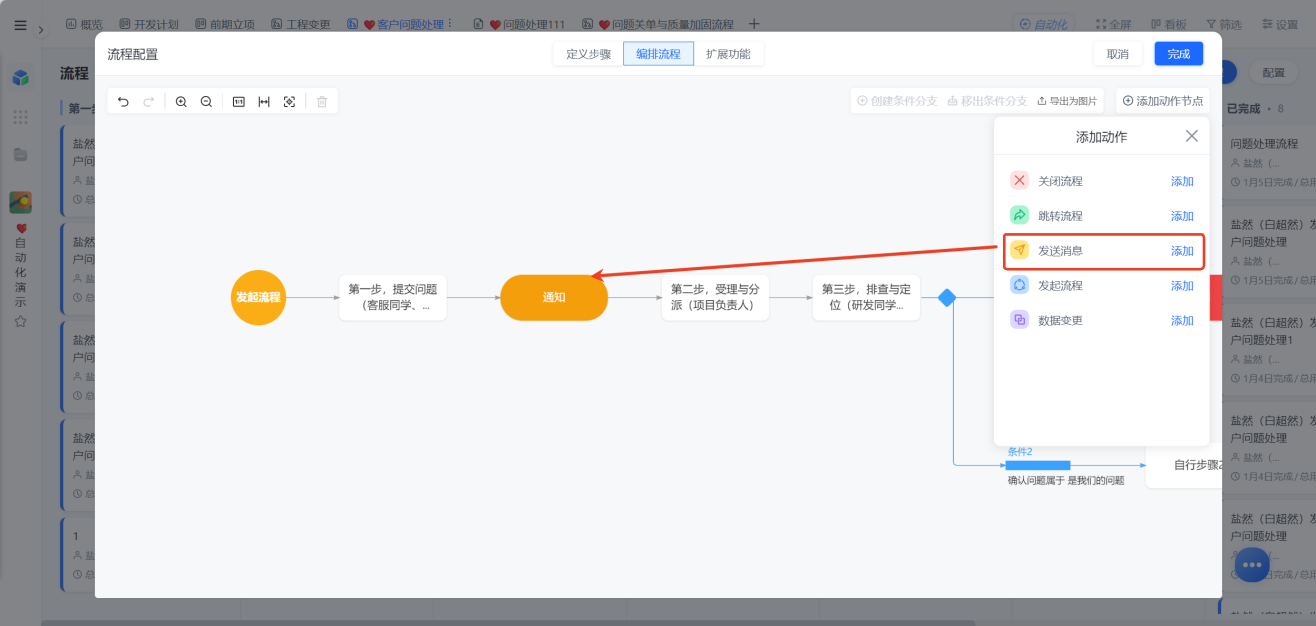Screen dimensions: 1316x626
Task: Select the 第三步，排查与定位 node
Action: tap(866, 297)
